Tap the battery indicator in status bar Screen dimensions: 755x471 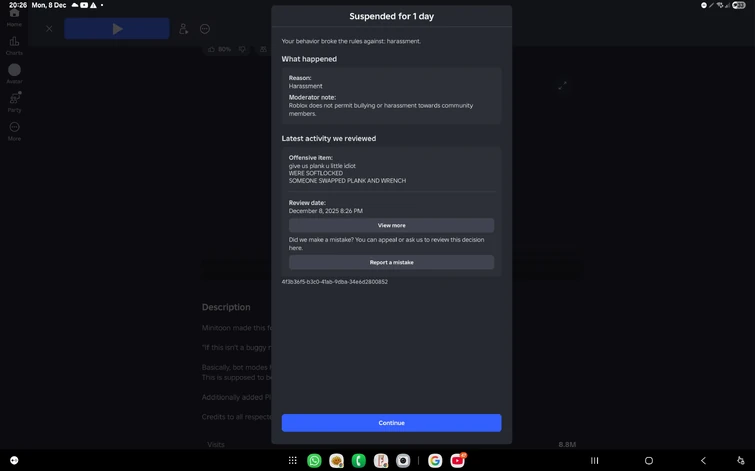tap(739, 5)
